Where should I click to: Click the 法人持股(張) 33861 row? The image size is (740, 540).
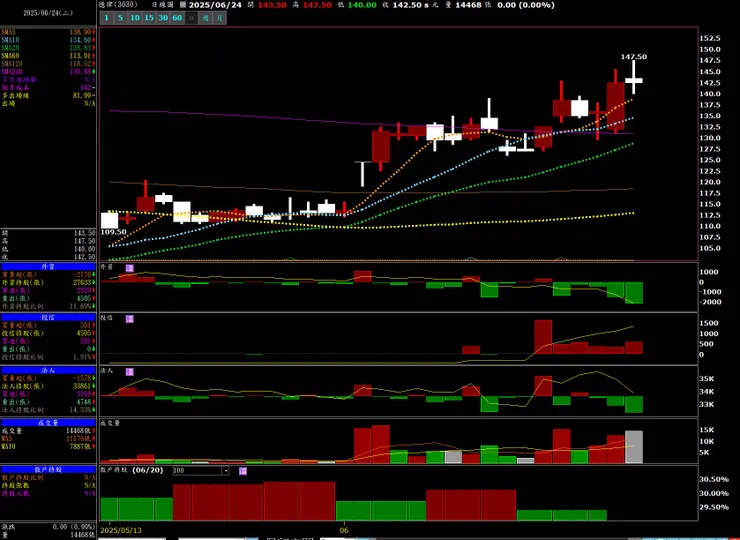pyautogui.click(x=48, y=386)
